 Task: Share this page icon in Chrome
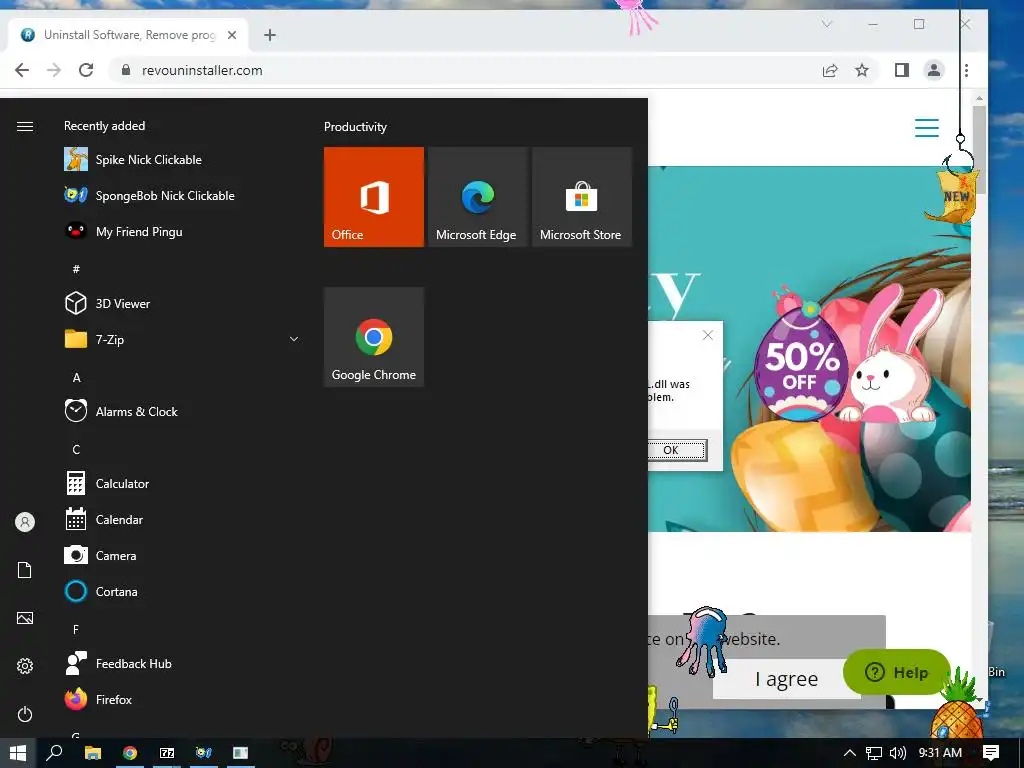click(x=830, y=70)
